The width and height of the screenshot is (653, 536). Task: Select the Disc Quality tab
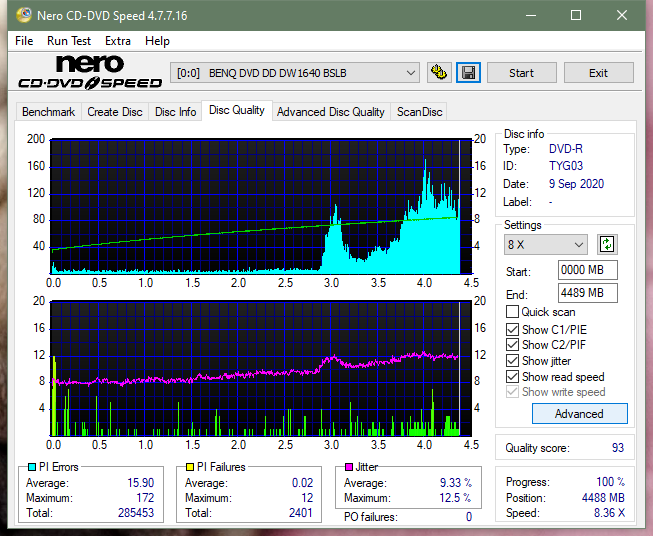click(x=237, y=110)
